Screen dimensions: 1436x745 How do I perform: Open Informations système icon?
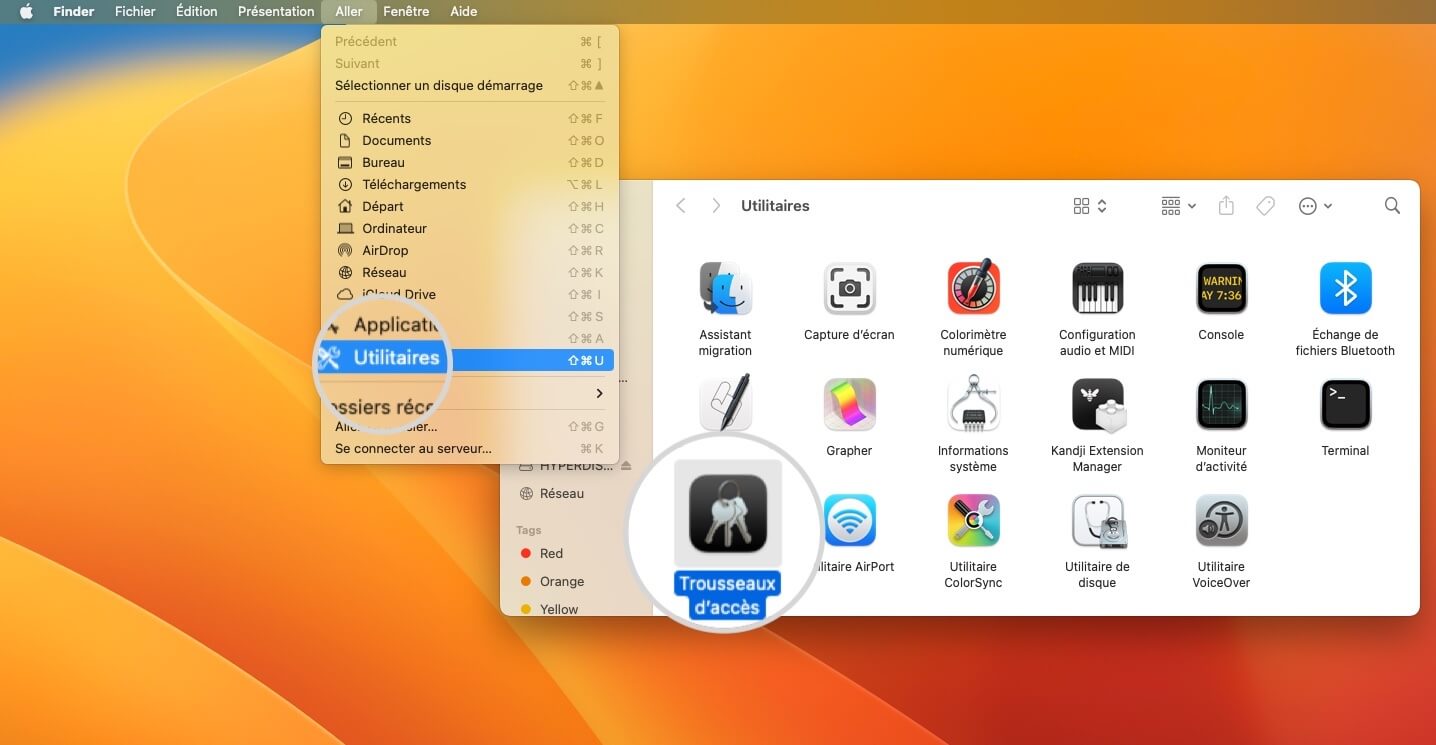(x=973, y=404)
